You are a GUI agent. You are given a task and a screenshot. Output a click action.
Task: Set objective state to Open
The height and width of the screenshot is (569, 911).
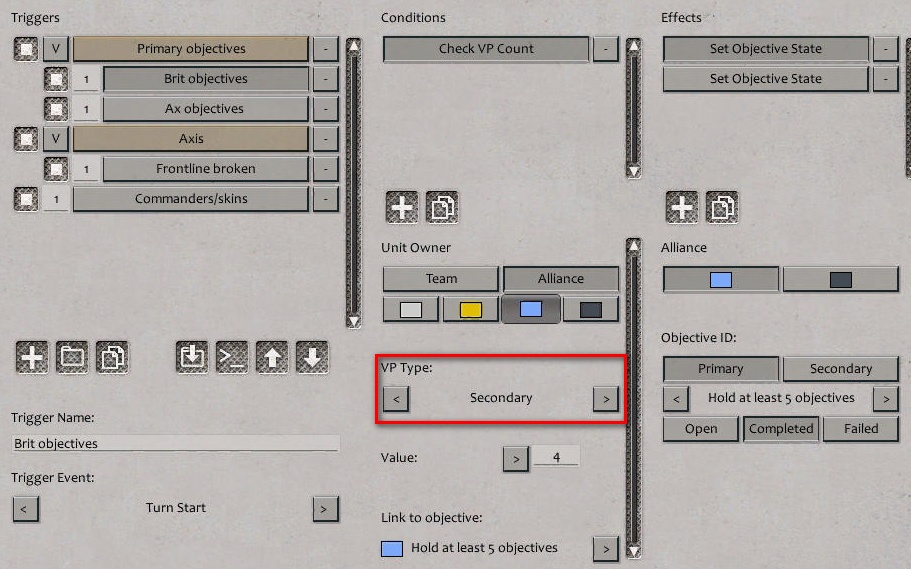tap(701, 429)
